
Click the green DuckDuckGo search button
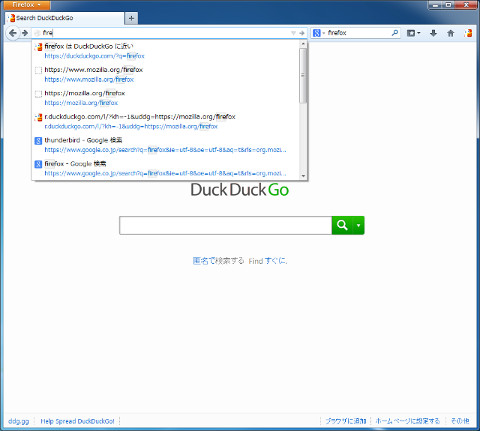342,225
